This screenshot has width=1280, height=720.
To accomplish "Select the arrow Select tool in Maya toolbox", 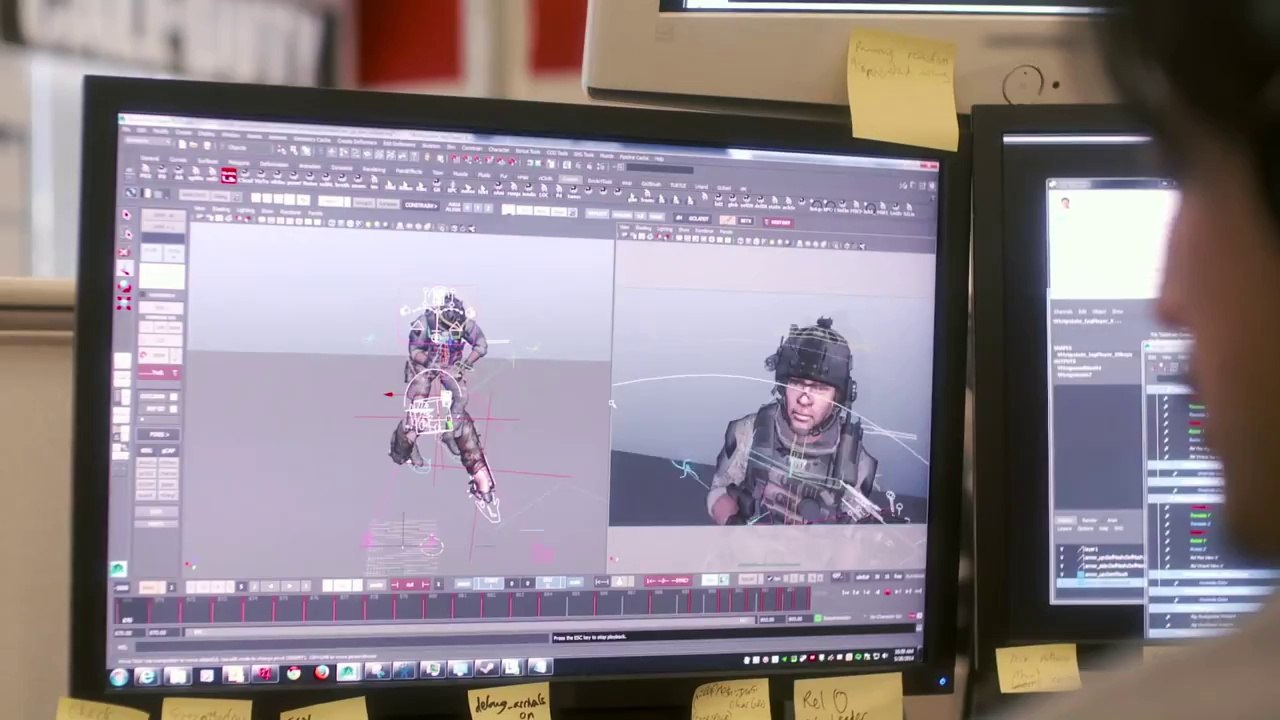I will [126, 215].
